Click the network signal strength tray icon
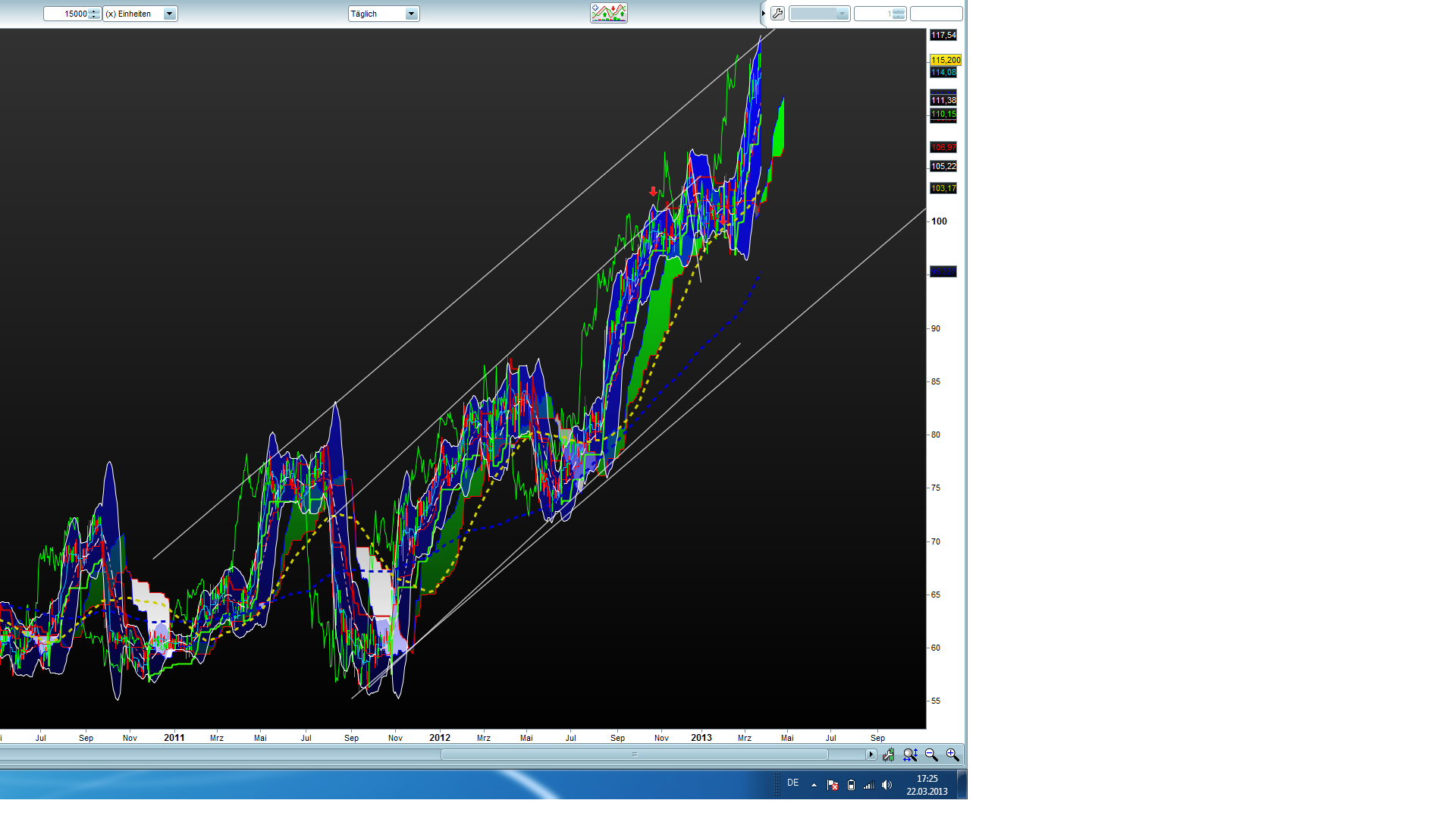Image resolution: width=1456 pixels, height=819 pixels. point(869,785)
